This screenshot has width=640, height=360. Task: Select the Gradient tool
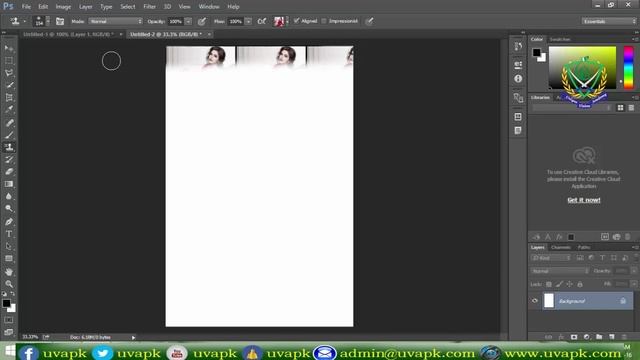[x=9, y=184]
